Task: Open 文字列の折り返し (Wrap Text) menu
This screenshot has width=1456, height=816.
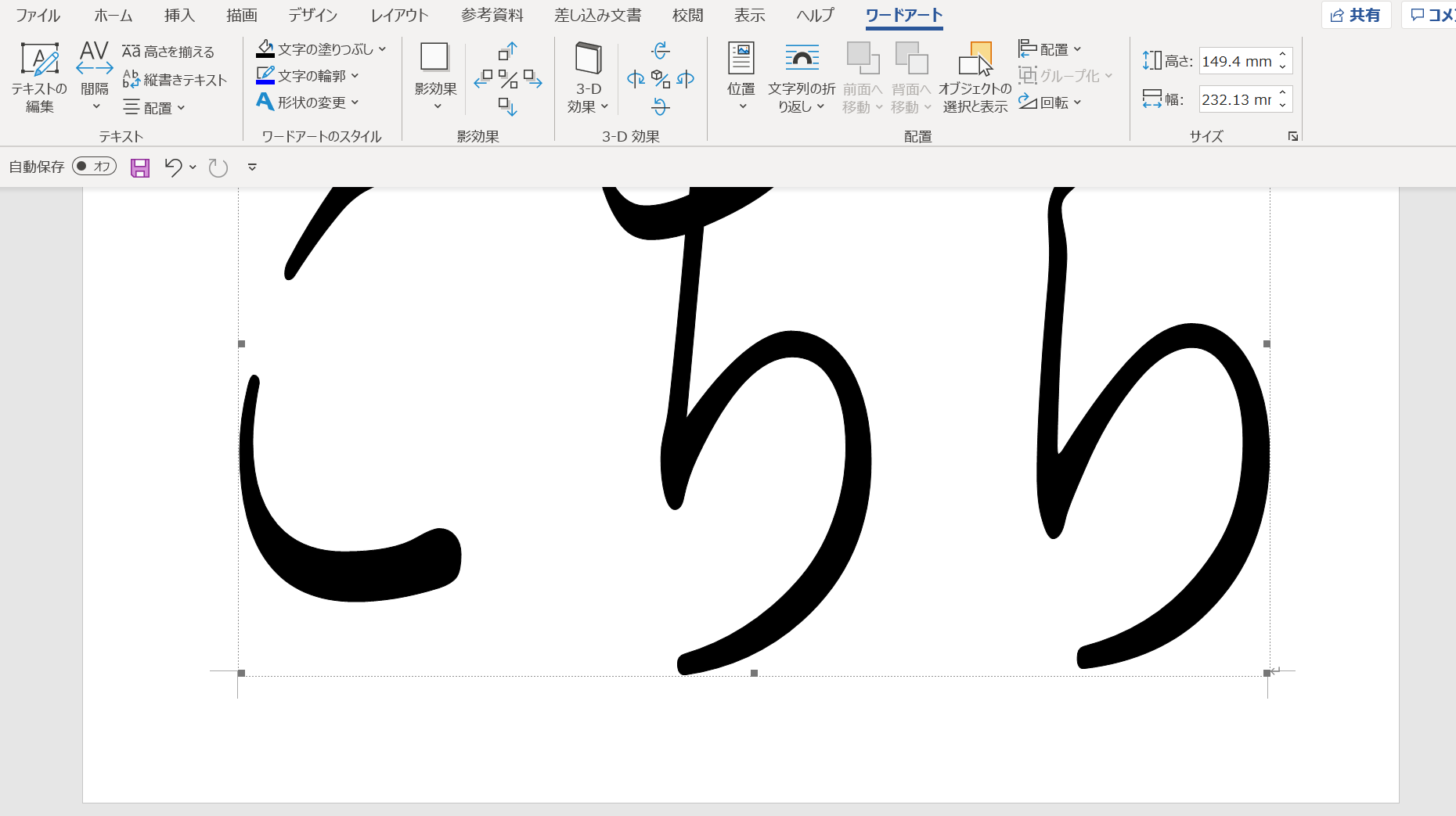Action: click(802, 77)
